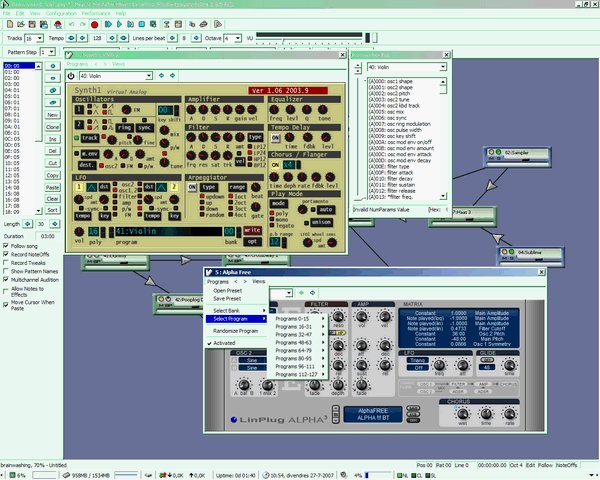Click Alpha Free next program green arrow
The height and width of the screenshot is (480, 600).
pos(313,293)
